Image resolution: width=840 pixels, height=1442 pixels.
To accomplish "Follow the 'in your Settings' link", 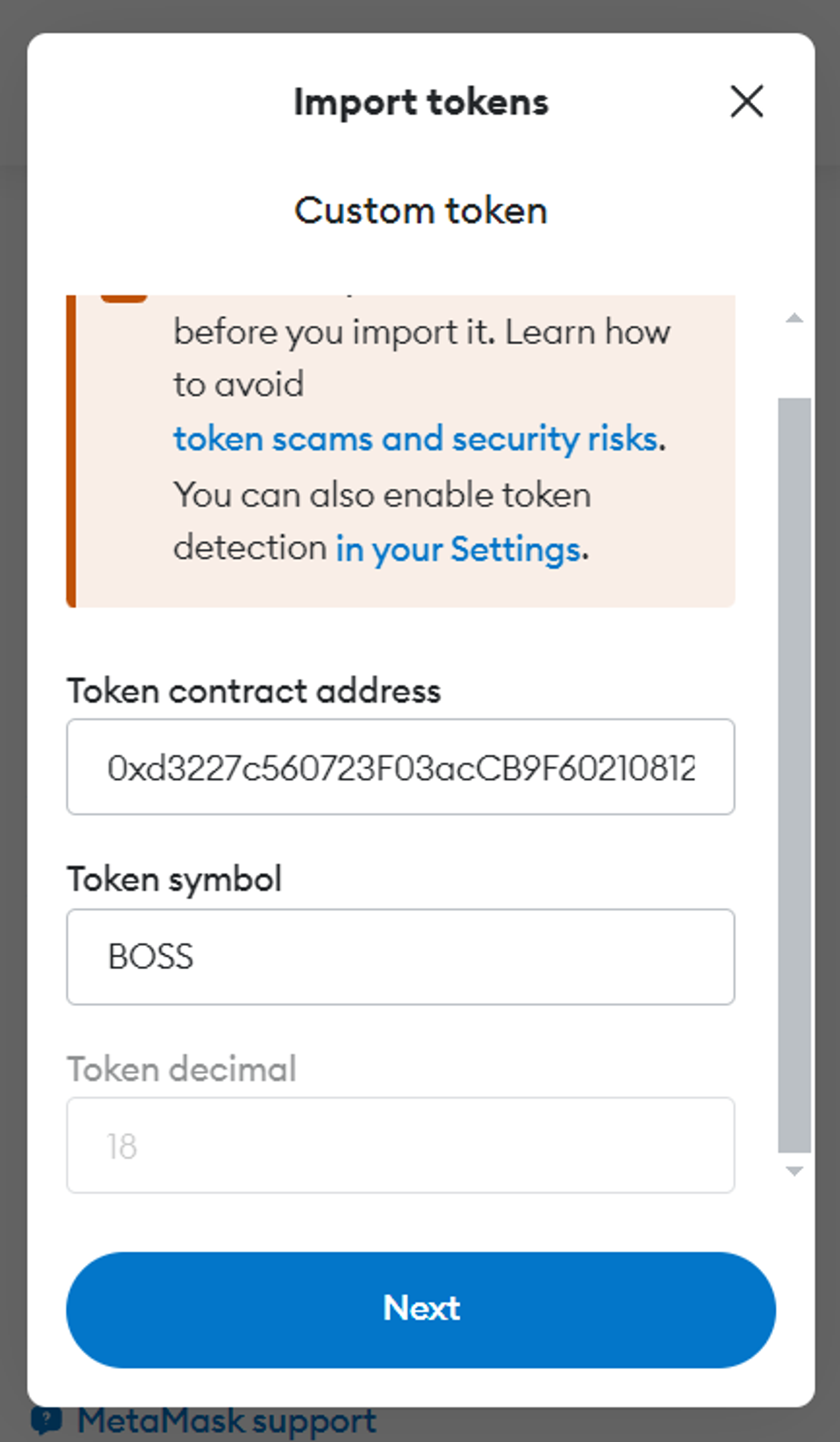I will tap(458, 549).
